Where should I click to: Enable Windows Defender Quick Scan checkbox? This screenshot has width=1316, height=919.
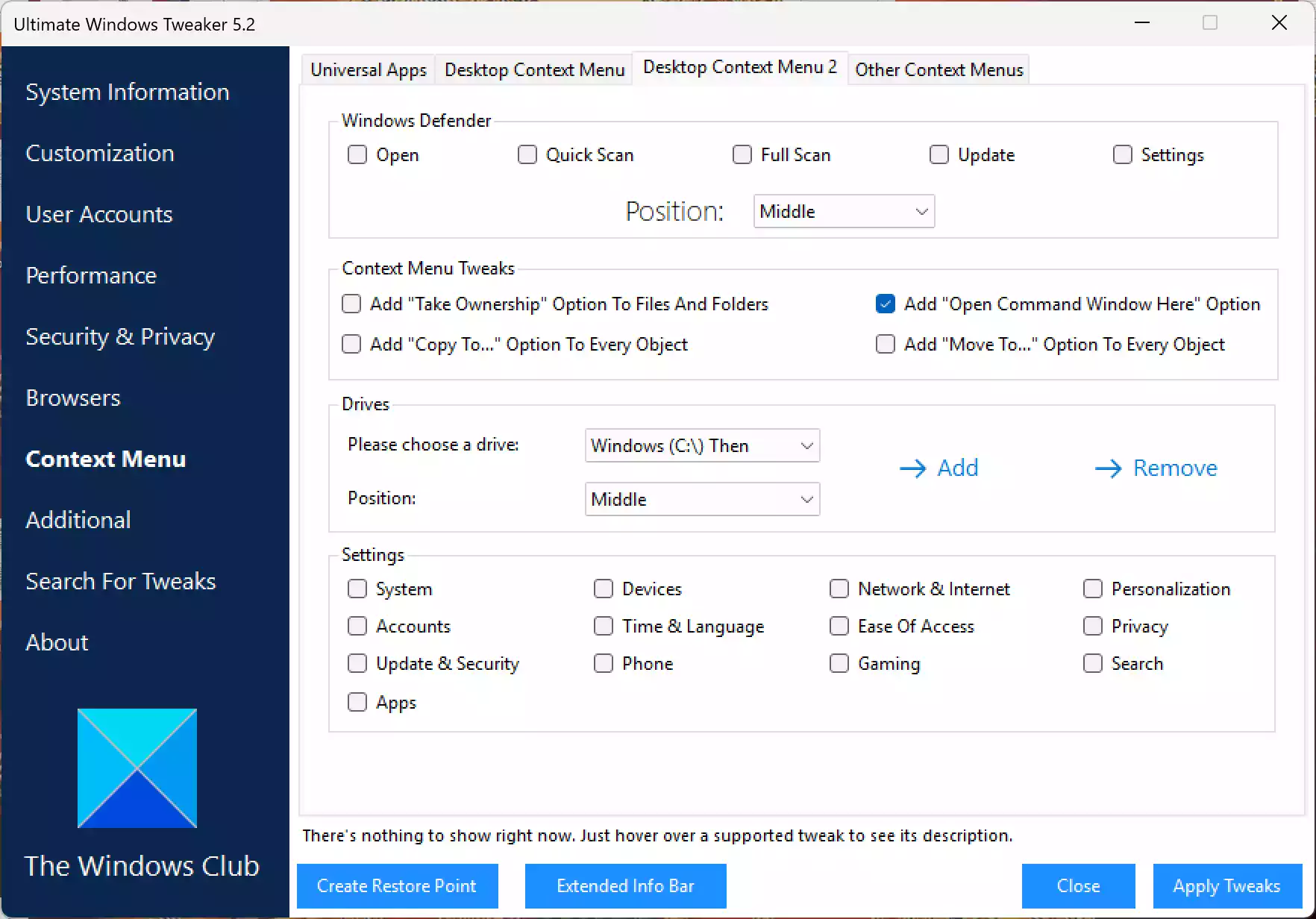(527, 154)
